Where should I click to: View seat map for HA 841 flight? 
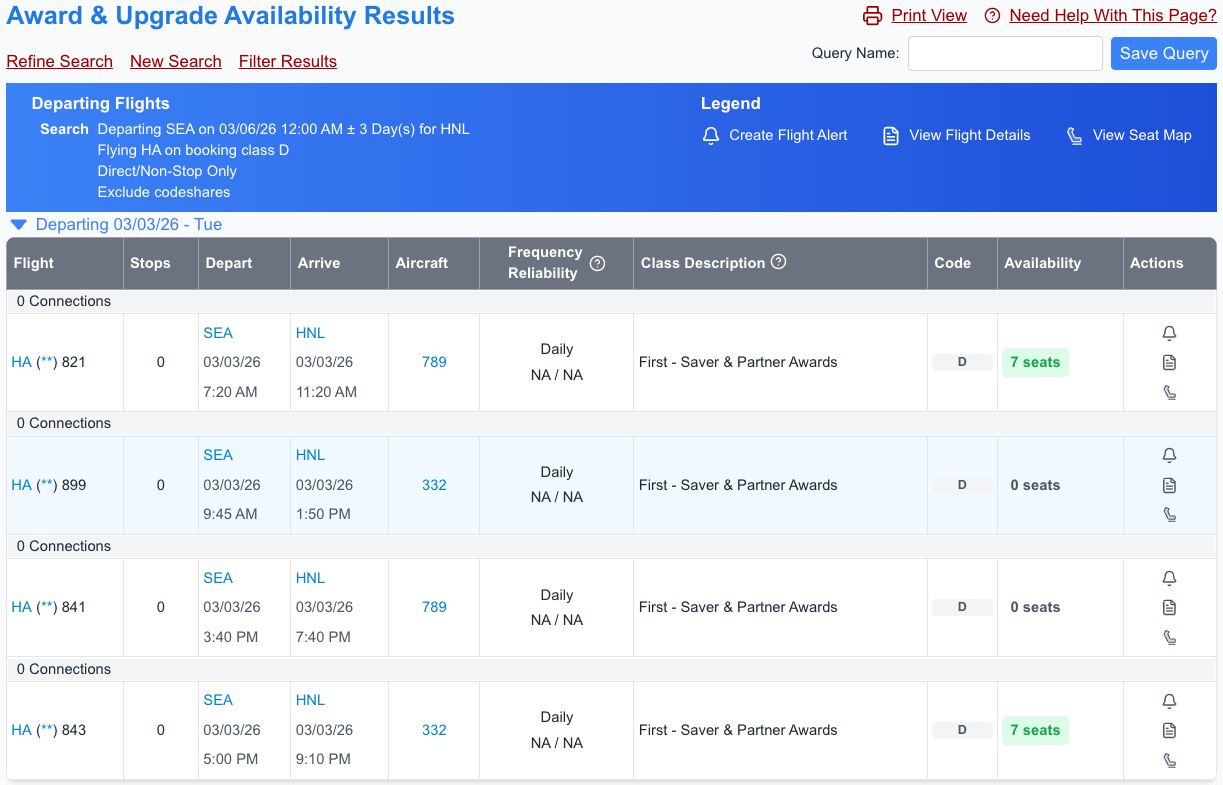1169,637
